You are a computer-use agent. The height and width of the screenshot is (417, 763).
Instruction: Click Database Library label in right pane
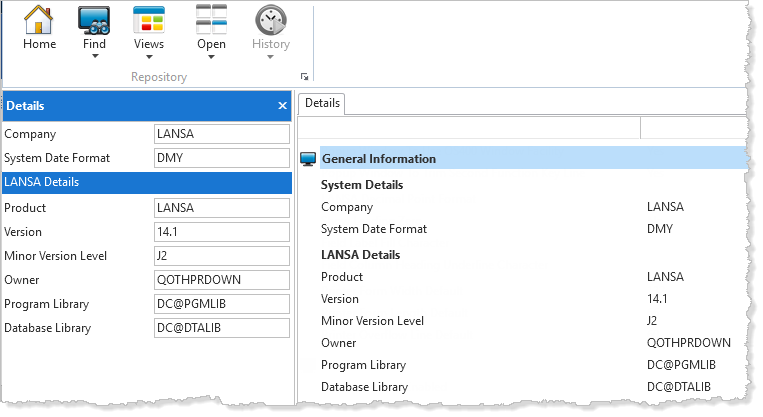(x=364, y=387)
